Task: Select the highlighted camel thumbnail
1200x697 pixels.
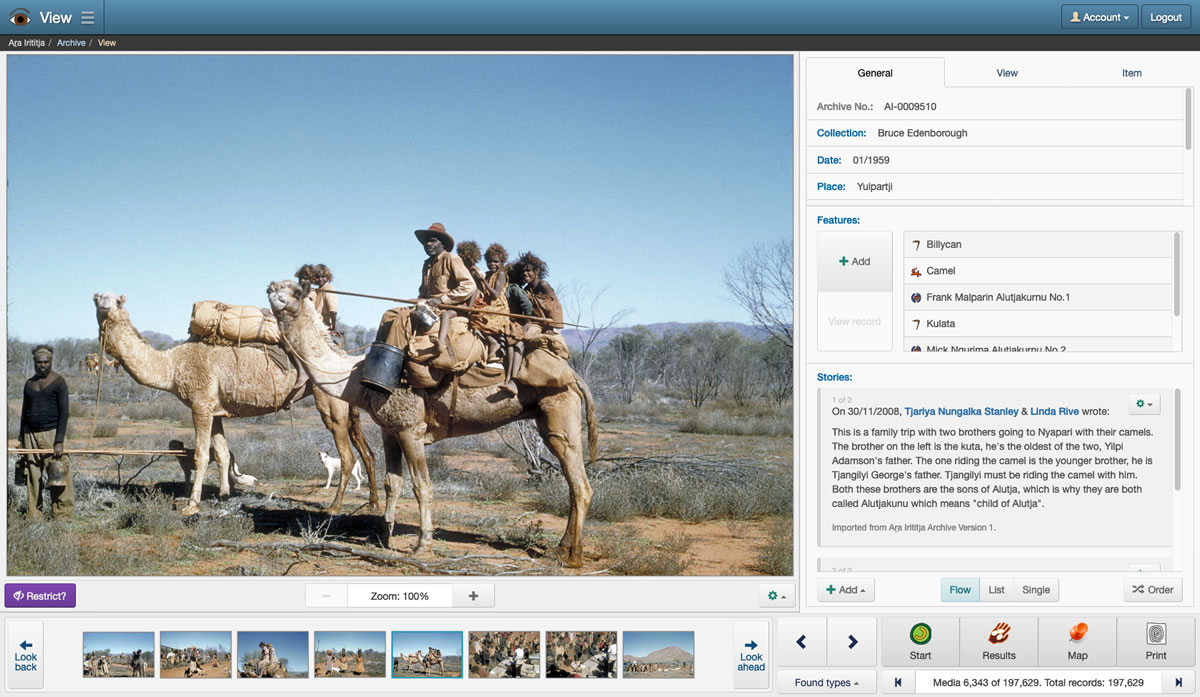Action: 427,655
